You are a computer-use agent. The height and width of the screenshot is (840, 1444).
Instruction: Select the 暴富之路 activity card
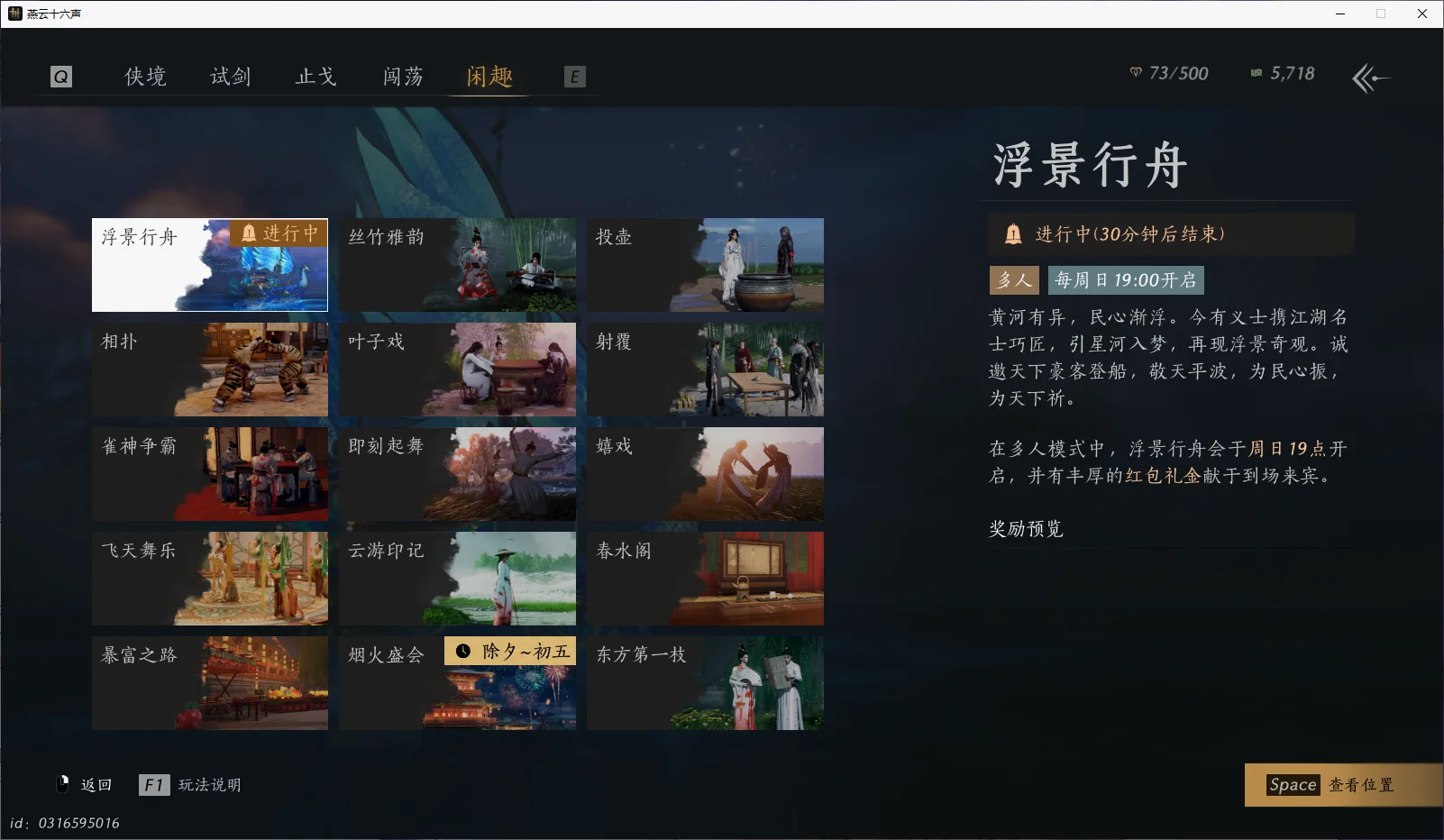click(x=210, y=683)
